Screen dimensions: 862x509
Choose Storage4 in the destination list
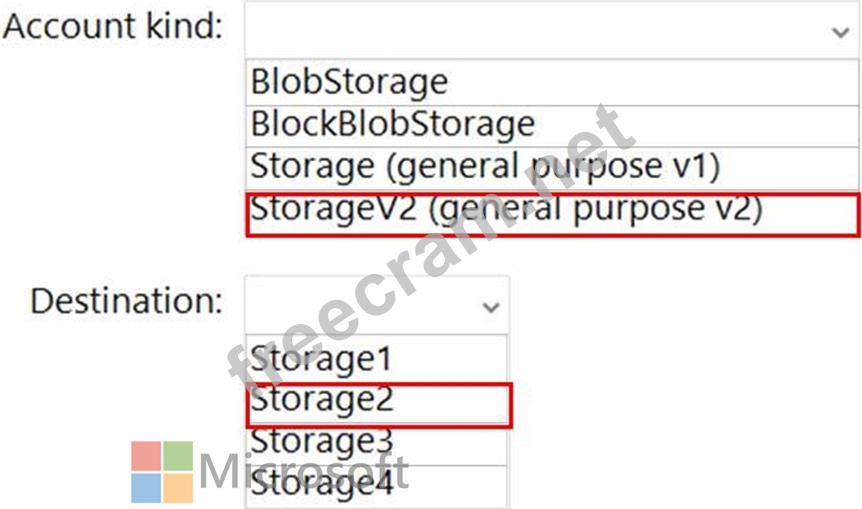point(322,485)
